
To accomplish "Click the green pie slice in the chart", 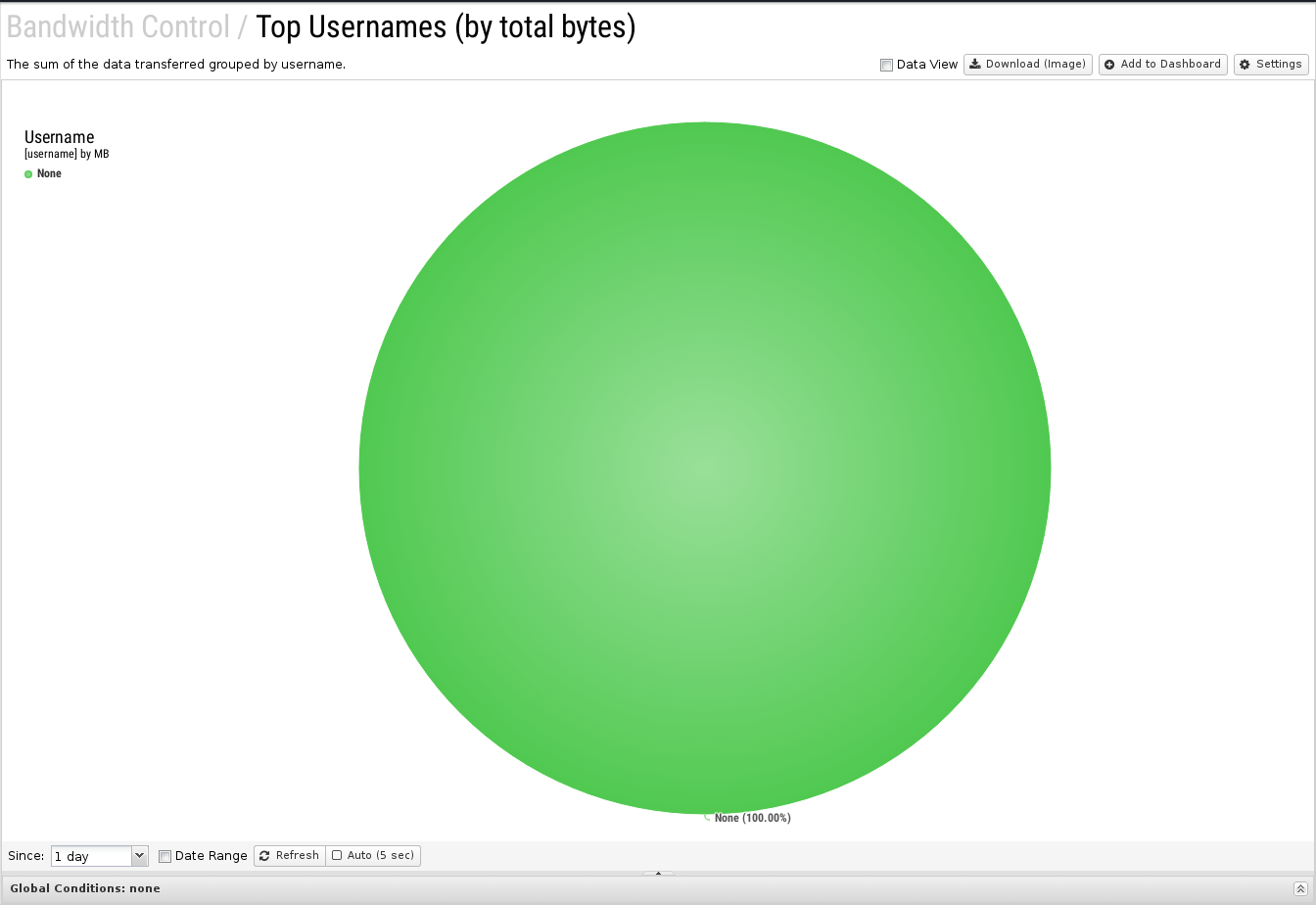I will pyautogui.click(x=705, y=468).
